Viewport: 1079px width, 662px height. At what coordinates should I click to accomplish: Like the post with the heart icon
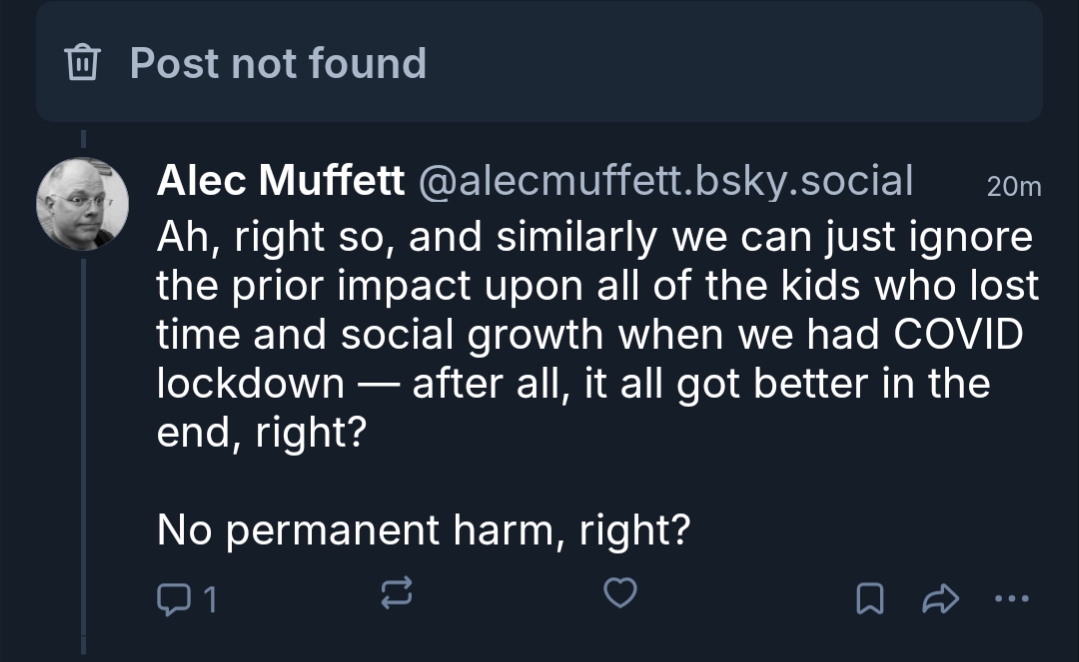(621, 595)
